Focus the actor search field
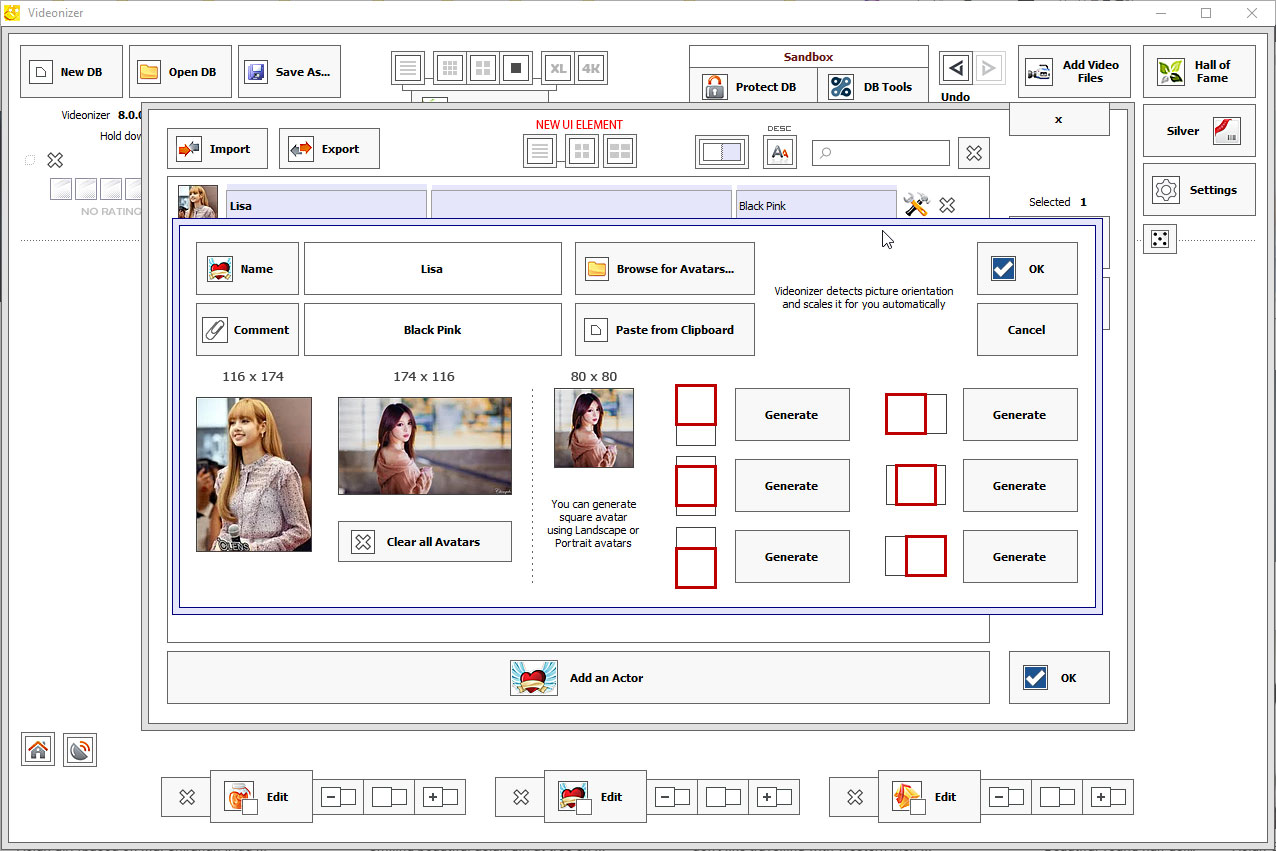The image size is (1276, 851). pos(881,153)
